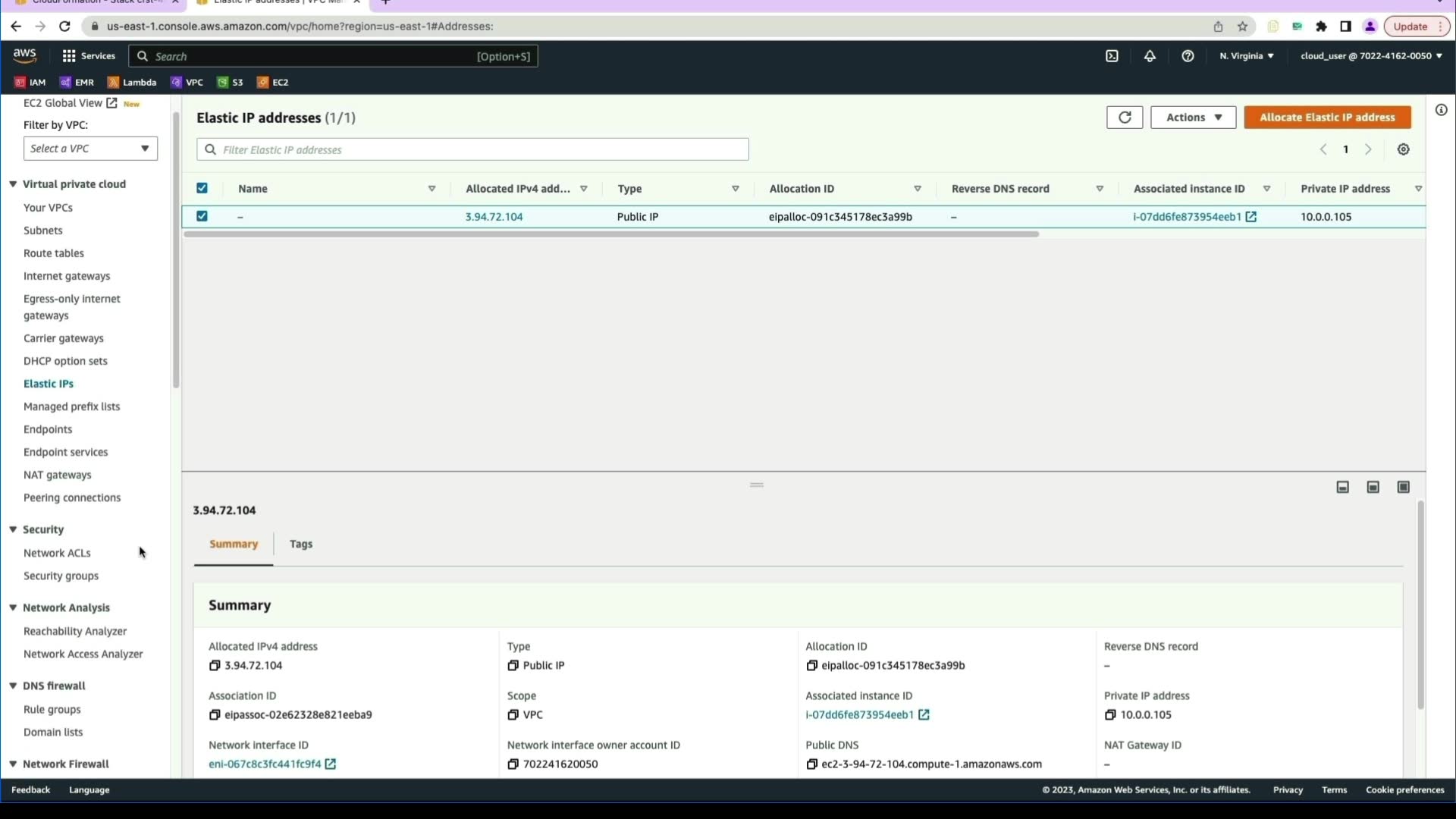Open table preferences gear icon
Image resolution: width=1456 pixels, height=819 pixels.
1403,149
